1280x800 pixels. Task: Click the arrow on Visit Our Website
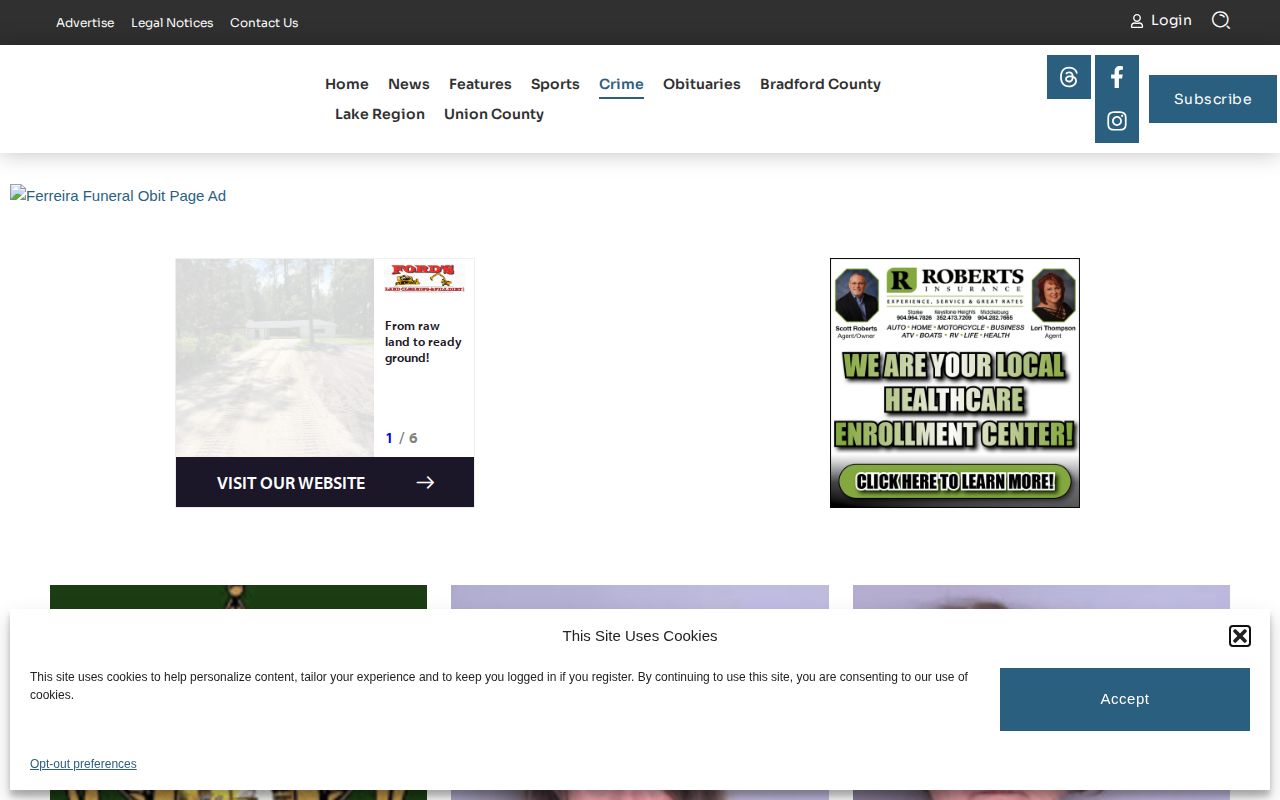[x=425, y=483]
